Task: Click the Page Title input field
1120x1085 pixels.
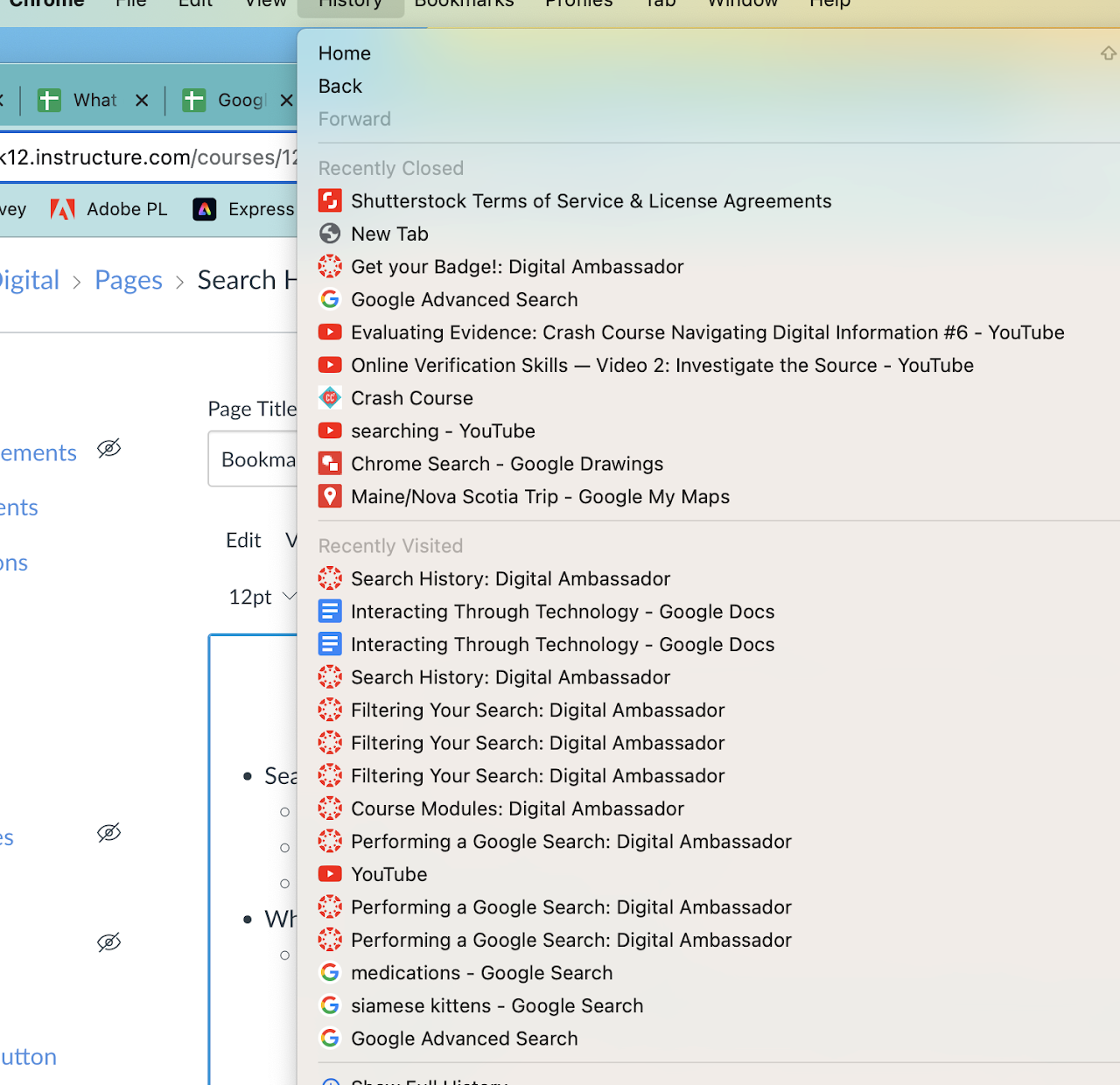Action: 255,459
